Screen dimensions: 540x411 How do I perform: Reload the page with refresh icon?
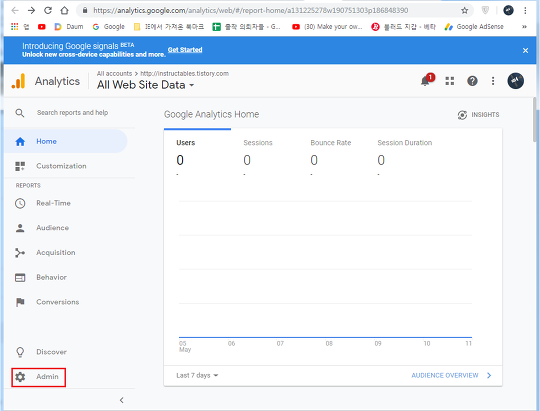48,10
